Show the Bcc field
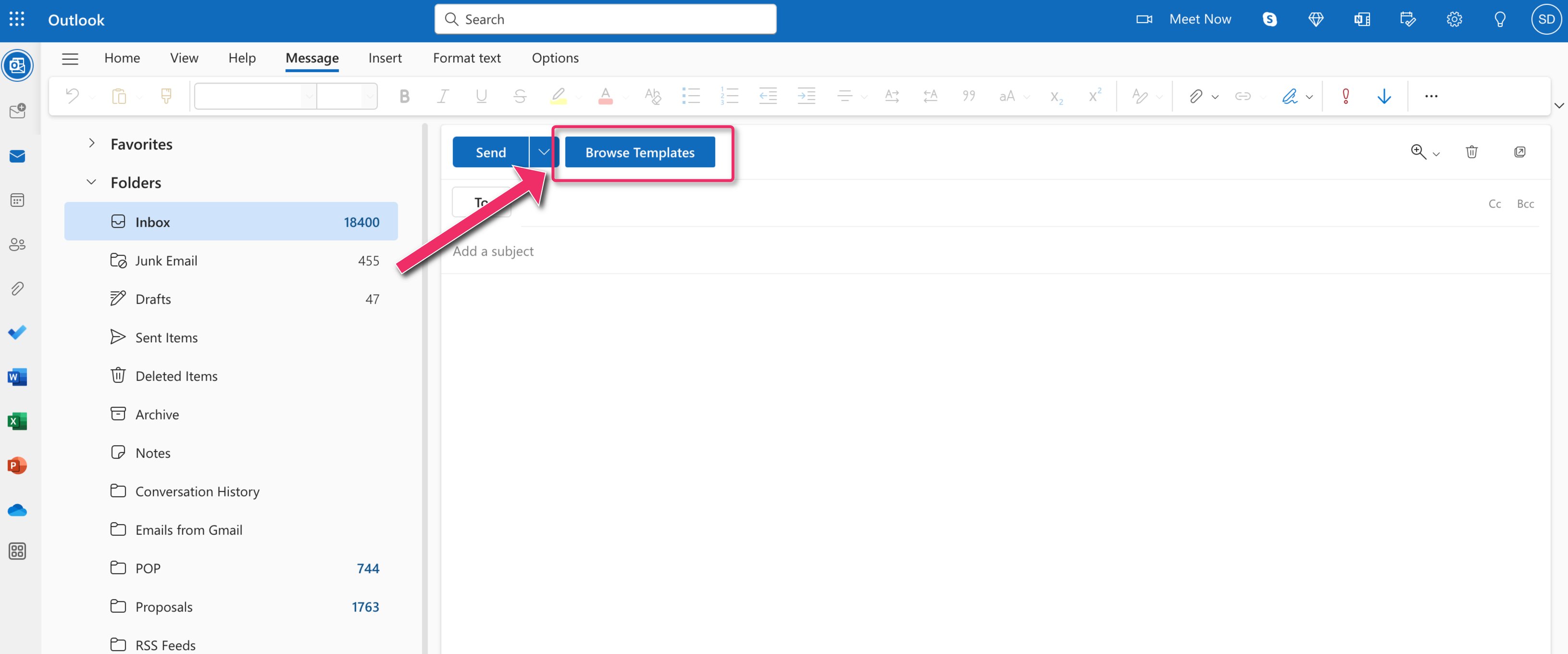 [1525, 204]
